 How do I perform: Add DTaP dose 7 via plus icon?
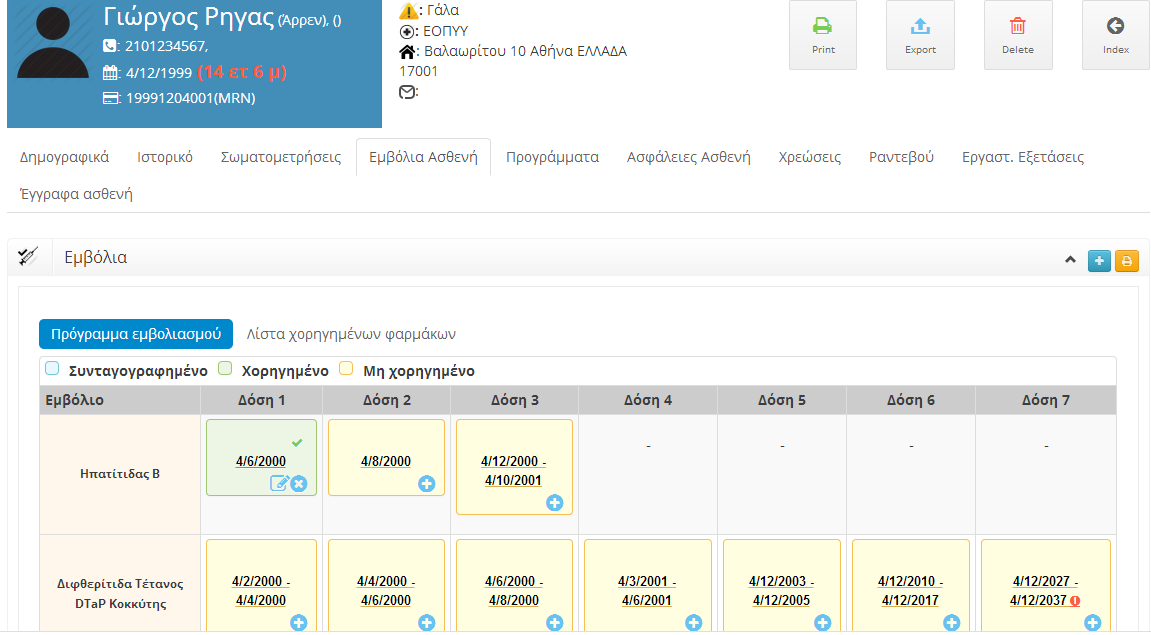tap(1093, 623)
